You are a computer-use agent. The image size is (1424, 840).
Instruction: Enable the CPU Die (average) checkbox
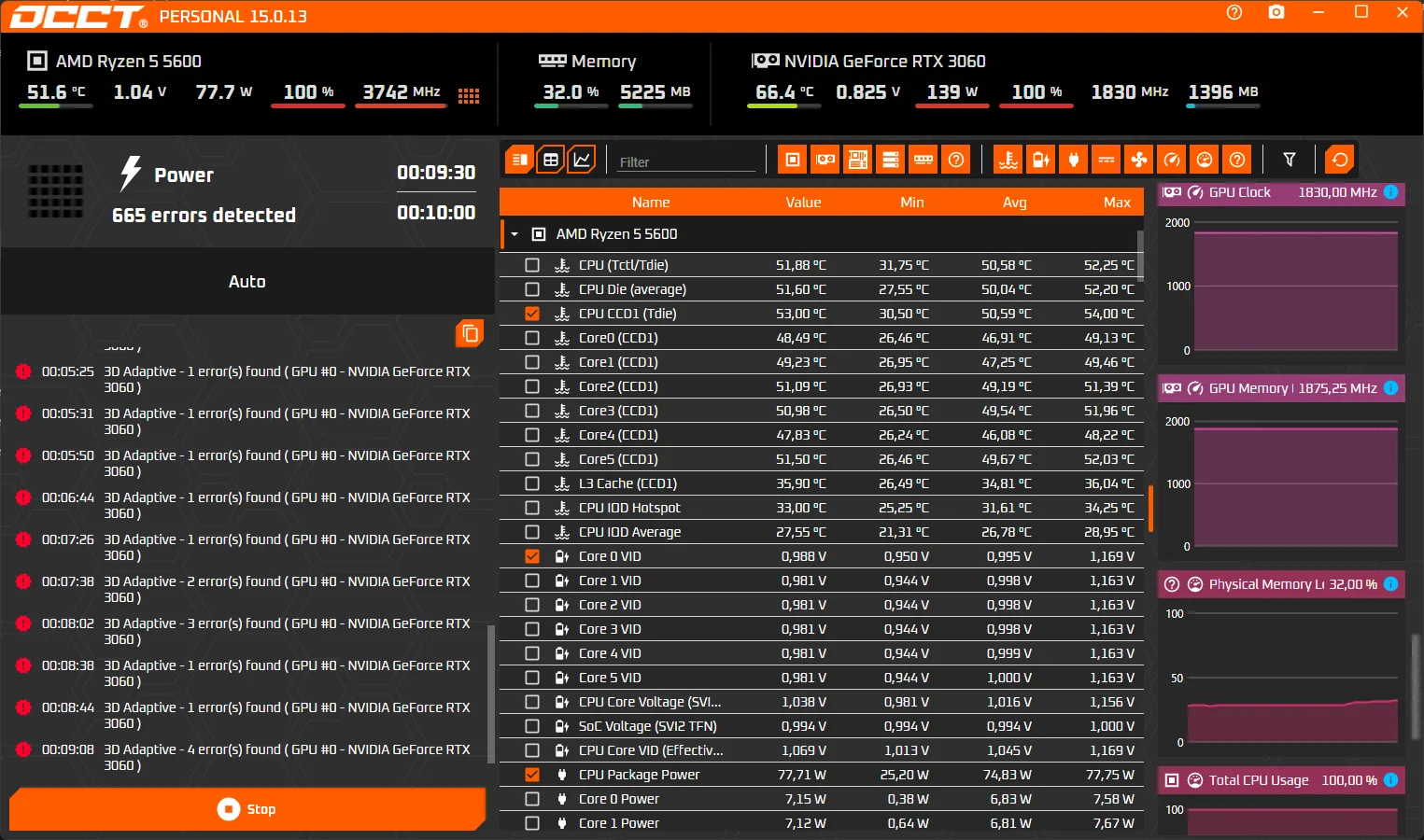click(532, 289)
